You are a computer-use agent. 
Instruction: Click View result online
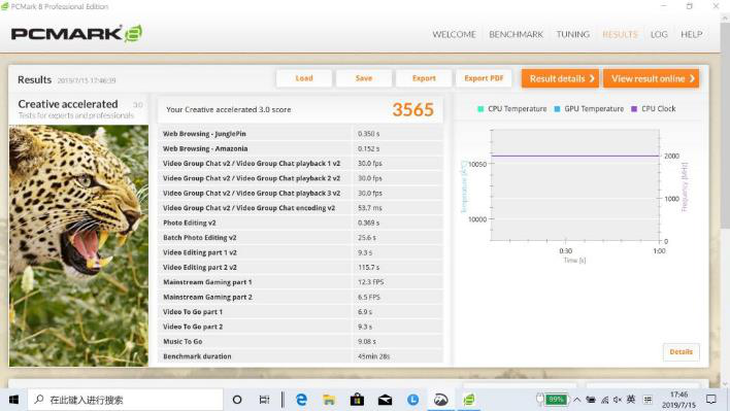click(x=651, y=79)
